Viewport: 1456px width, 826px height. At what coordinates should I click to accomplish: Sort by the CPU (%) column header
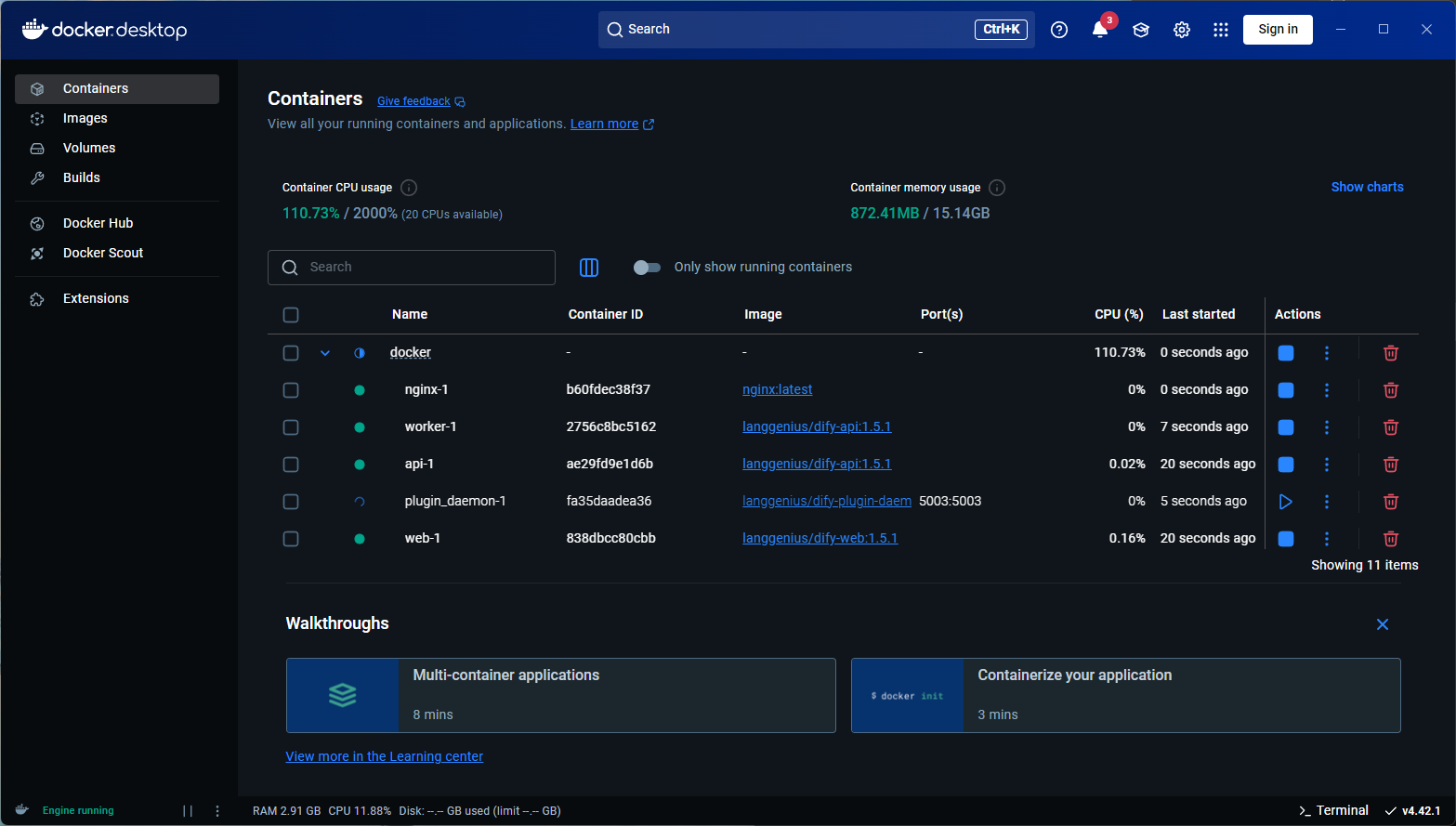1119,315
